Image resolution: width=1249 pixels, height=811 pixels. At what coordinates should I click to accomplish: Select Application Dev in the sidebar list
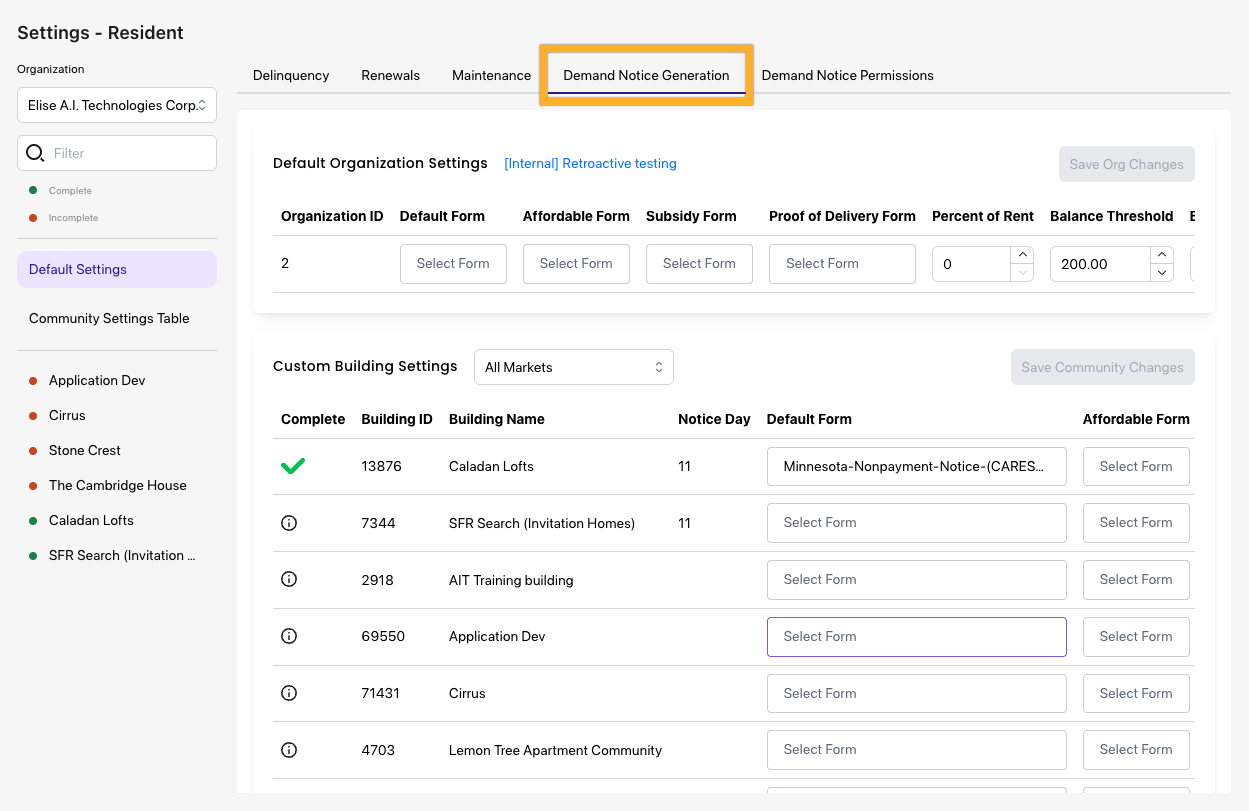point(97,380)
